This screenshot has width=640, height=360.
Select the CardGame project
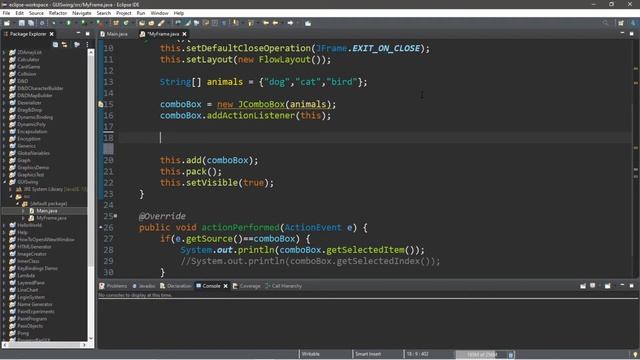click(x=29, y=67)
